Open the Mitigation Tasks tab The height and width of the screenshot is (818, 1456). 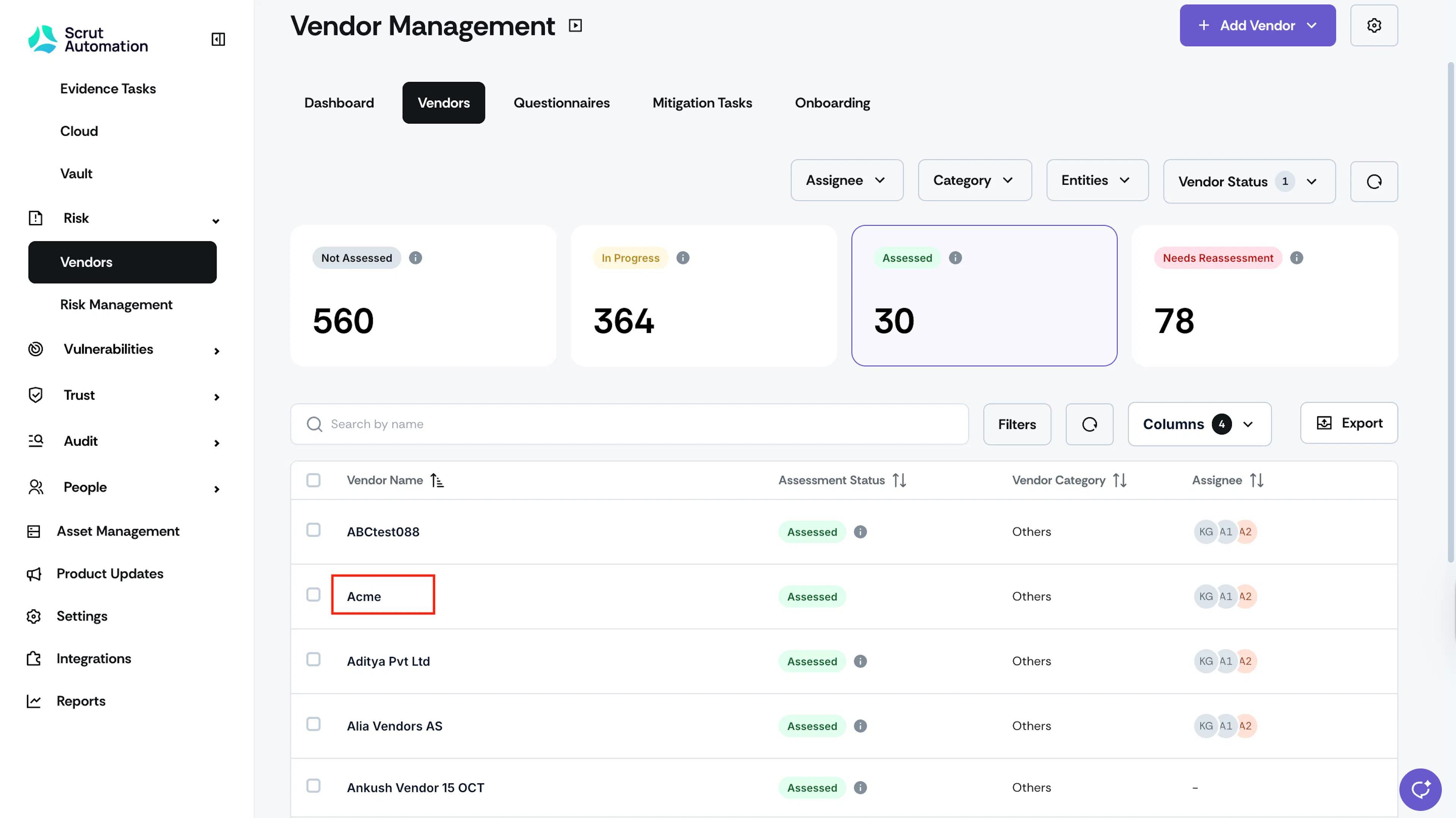(702, 103)
